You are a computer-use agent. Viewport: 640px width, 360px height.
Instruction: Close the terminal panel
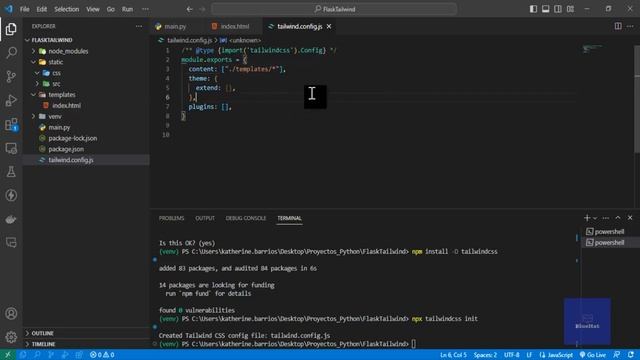point(630,218)
